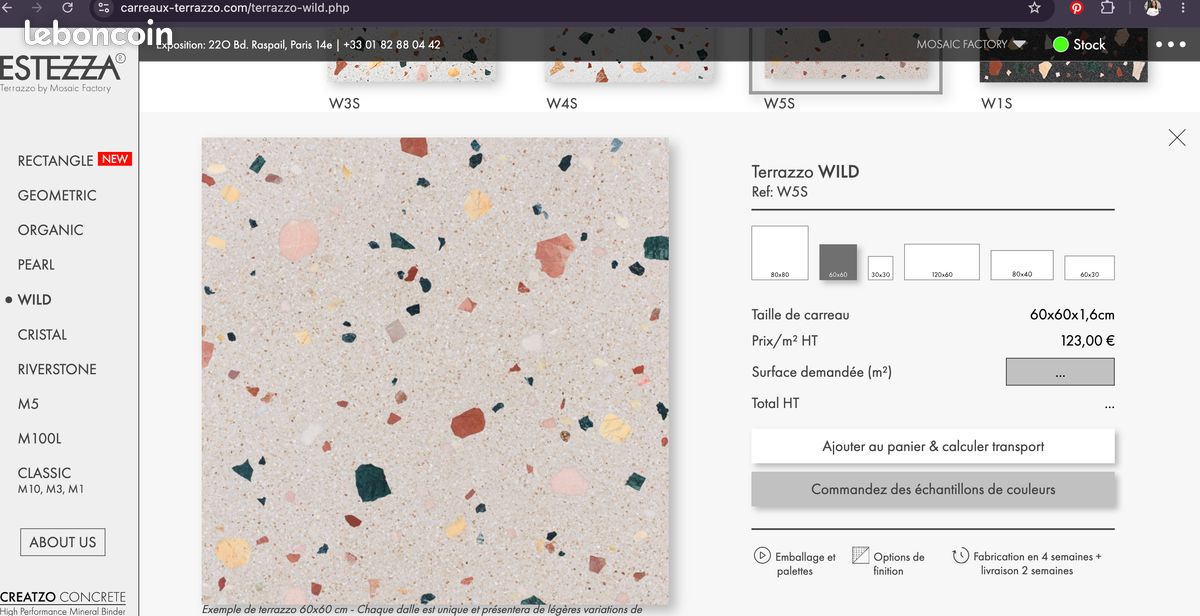The width and height of the screenshot is (1200, 616).
Task: Click Ajouter au panier & calculer transport
Action: 933,446
